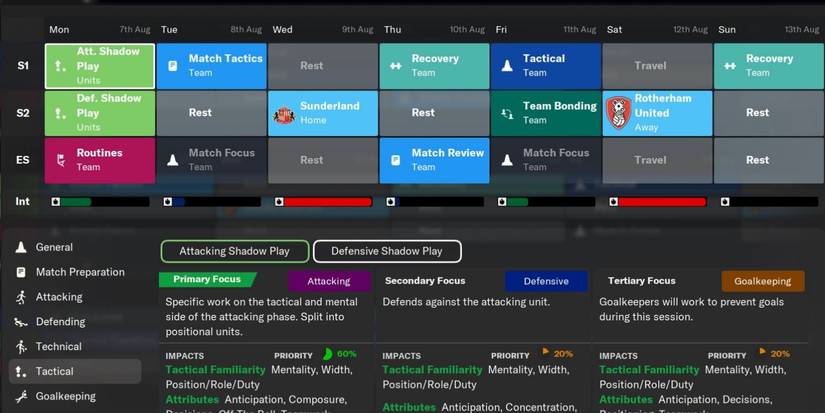Select Def. Shadow Play session on Monday
Image resolution: width=825 pixels, height=413 pixels.
[100, 113]
